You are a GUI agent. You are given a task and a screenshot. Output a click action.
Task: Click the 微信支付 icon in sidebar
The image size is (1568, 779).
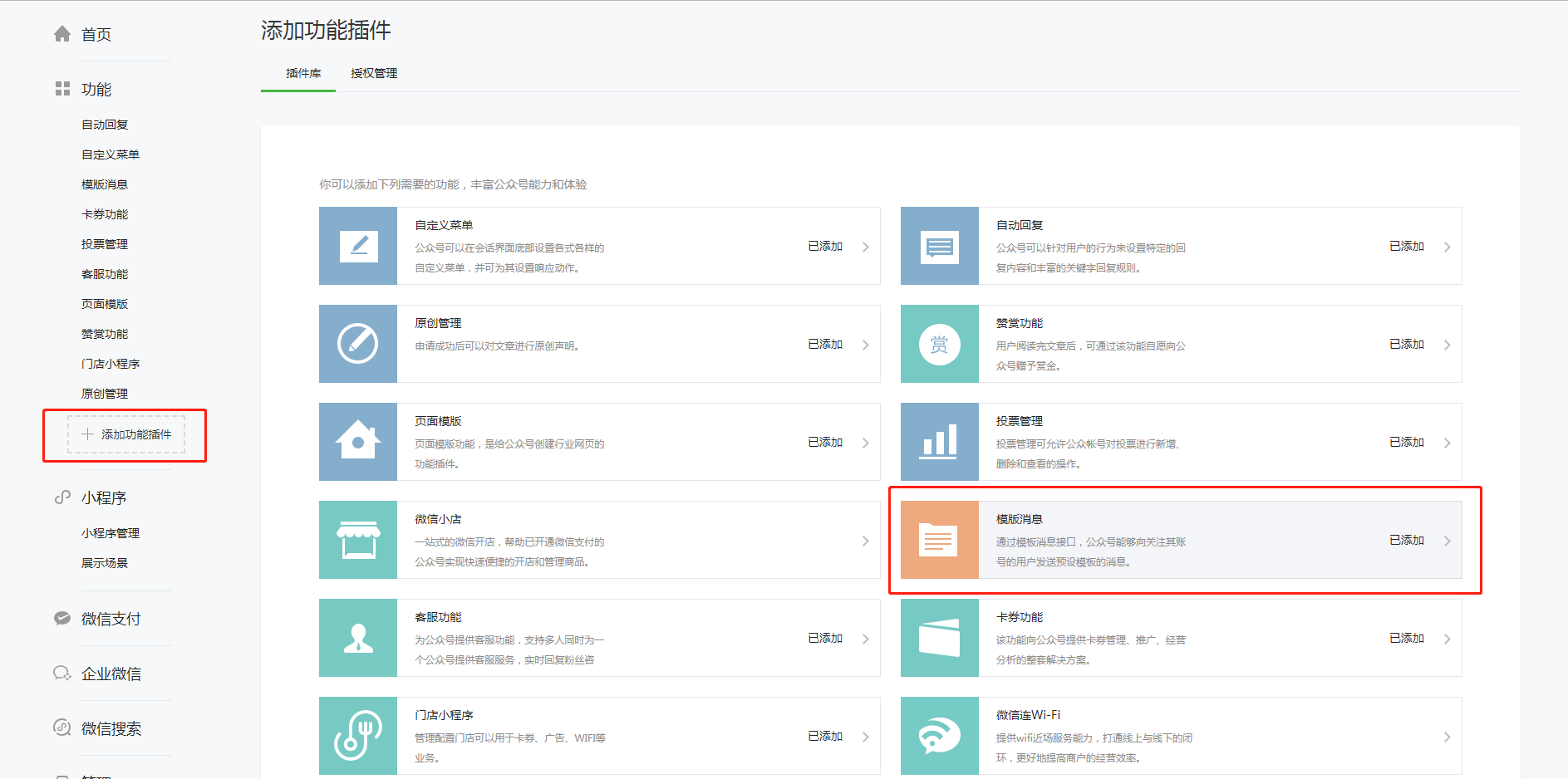pos(62,619)
